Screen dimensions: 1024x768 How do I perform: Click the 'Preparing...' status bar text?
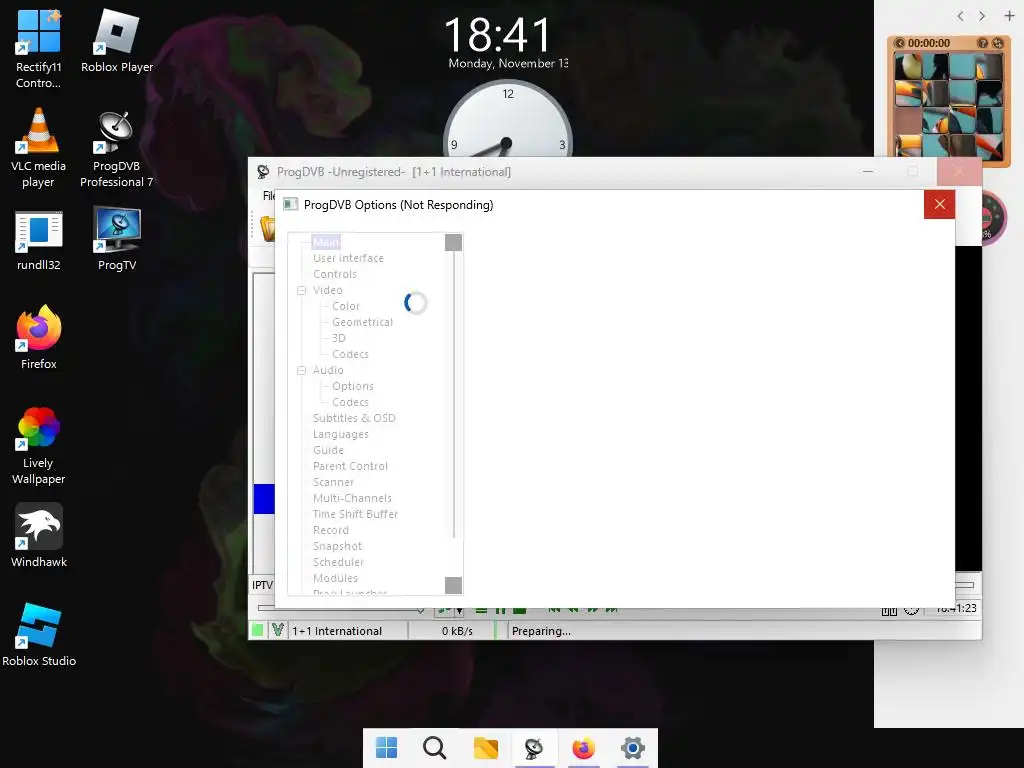pos(541,631)
